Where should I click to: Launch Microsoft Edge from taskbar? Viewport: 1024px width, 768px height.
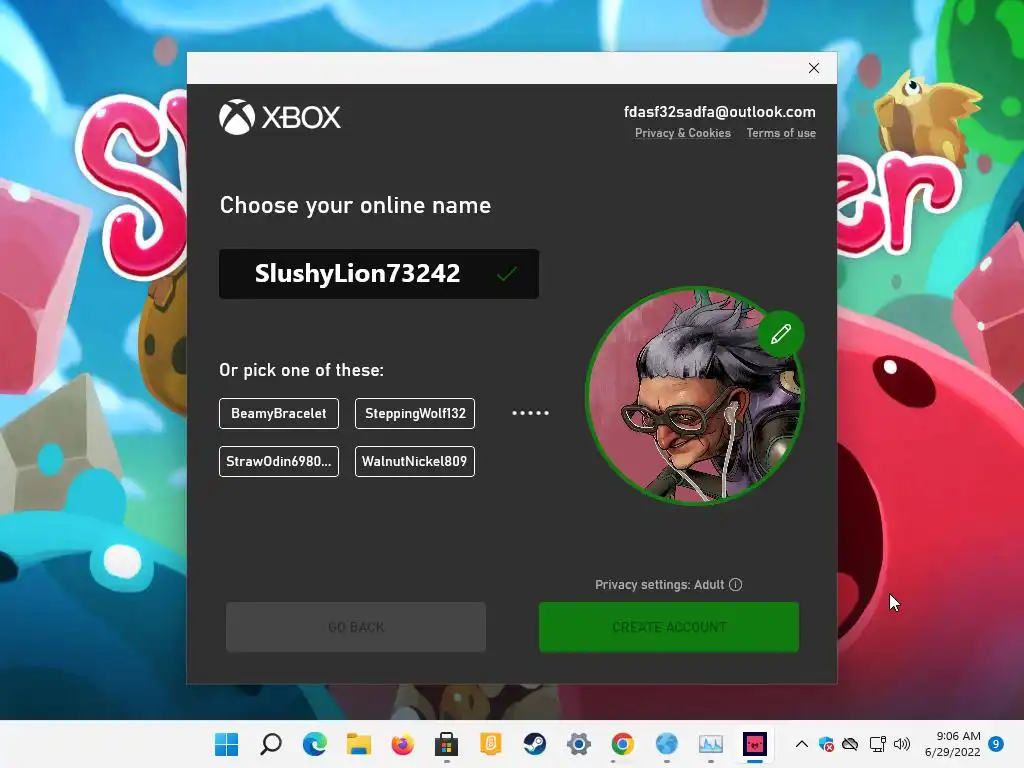pyautogui.click(x=314, y=744)
